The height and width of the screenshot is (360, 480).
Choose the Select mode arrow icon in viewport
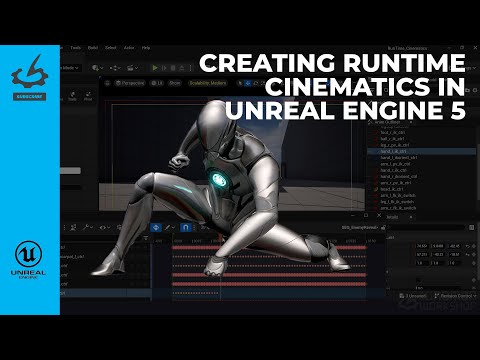pos(240,83)
